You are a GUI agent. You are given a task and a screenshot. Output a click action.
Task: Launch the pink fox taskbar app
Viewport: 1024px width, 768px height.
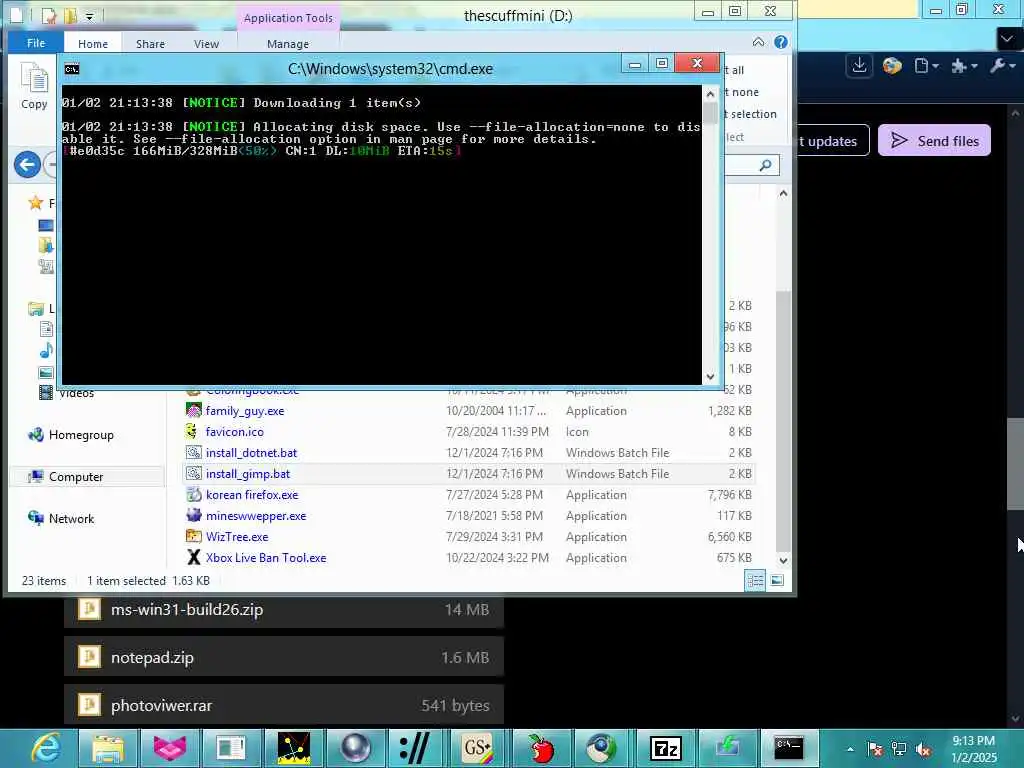point(170,748)
